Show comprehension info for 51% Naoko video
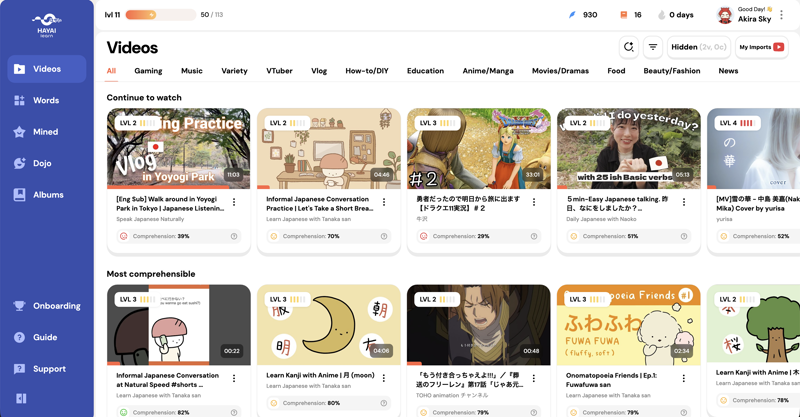Image resolution: width=800 pixels, height=417 pixels. pyautogui.click(x=684, y=236)
